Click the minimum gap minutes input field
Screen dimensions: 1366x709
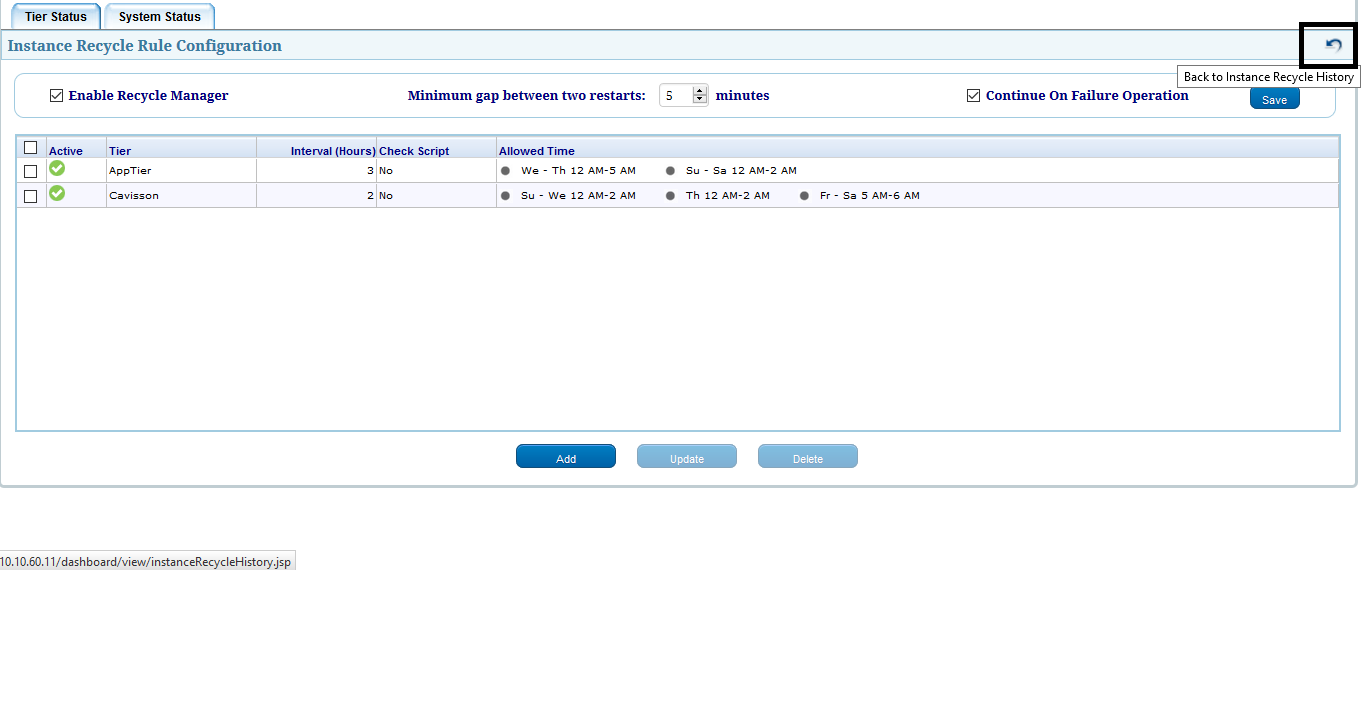675,96
